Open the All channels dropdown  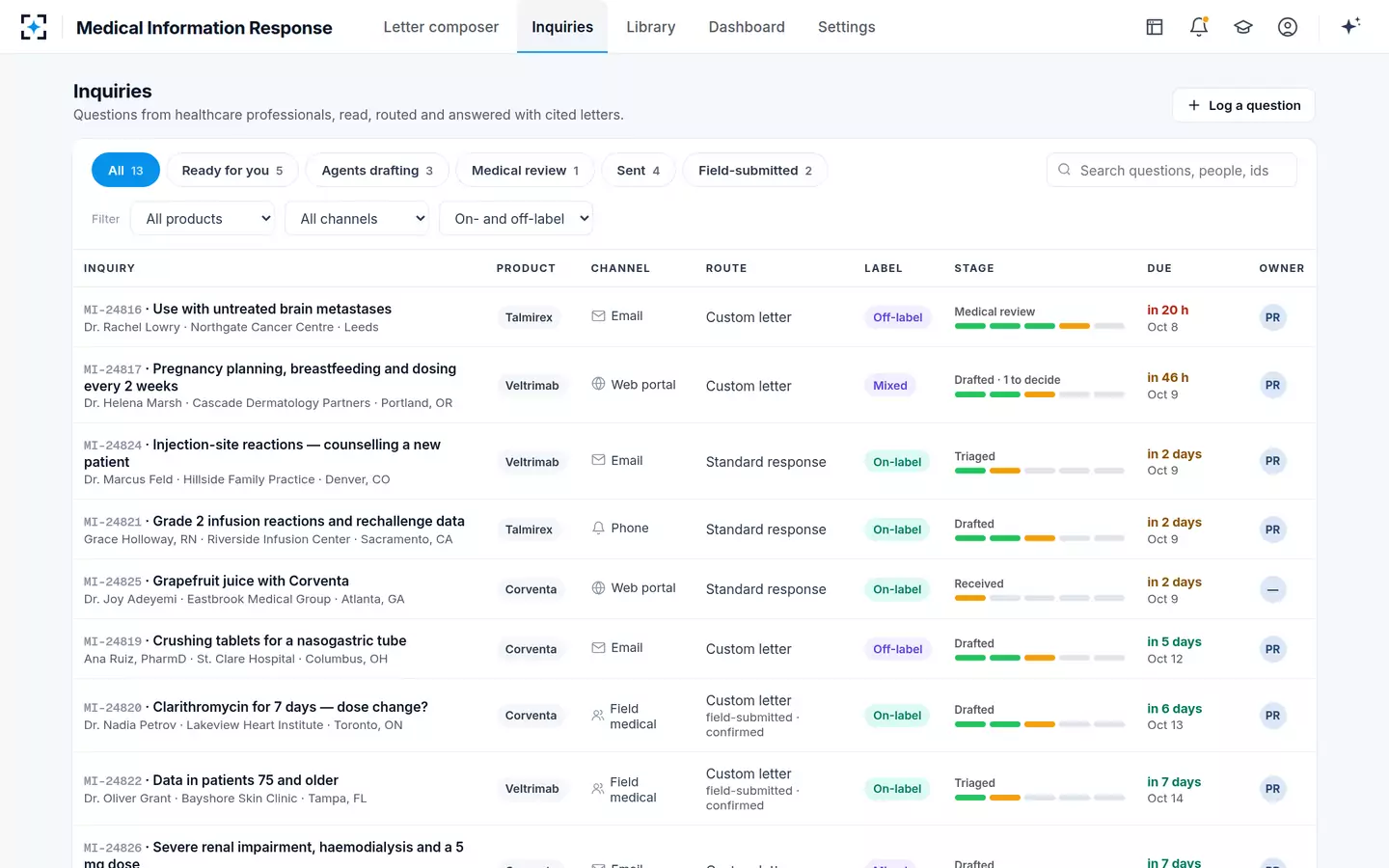[357, 219]
